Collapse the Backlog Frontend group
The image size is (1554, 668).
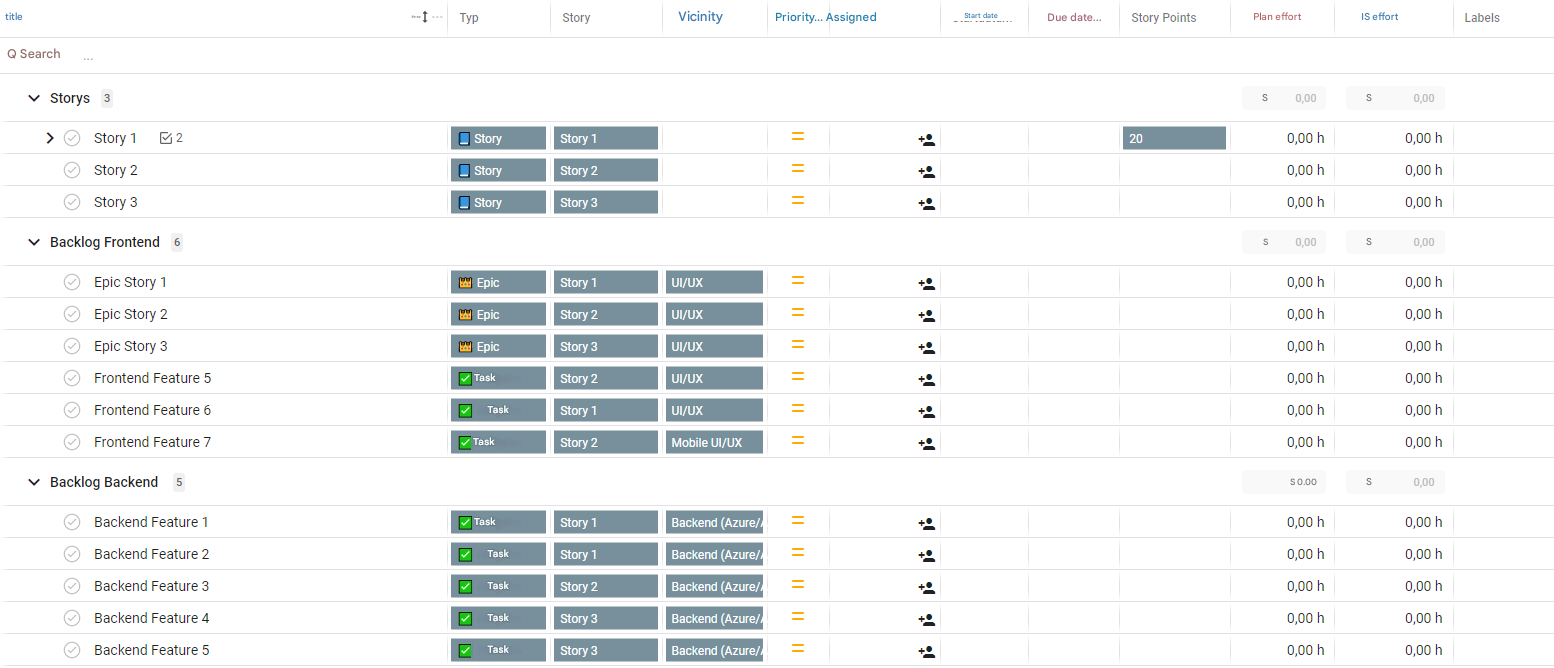34,242
